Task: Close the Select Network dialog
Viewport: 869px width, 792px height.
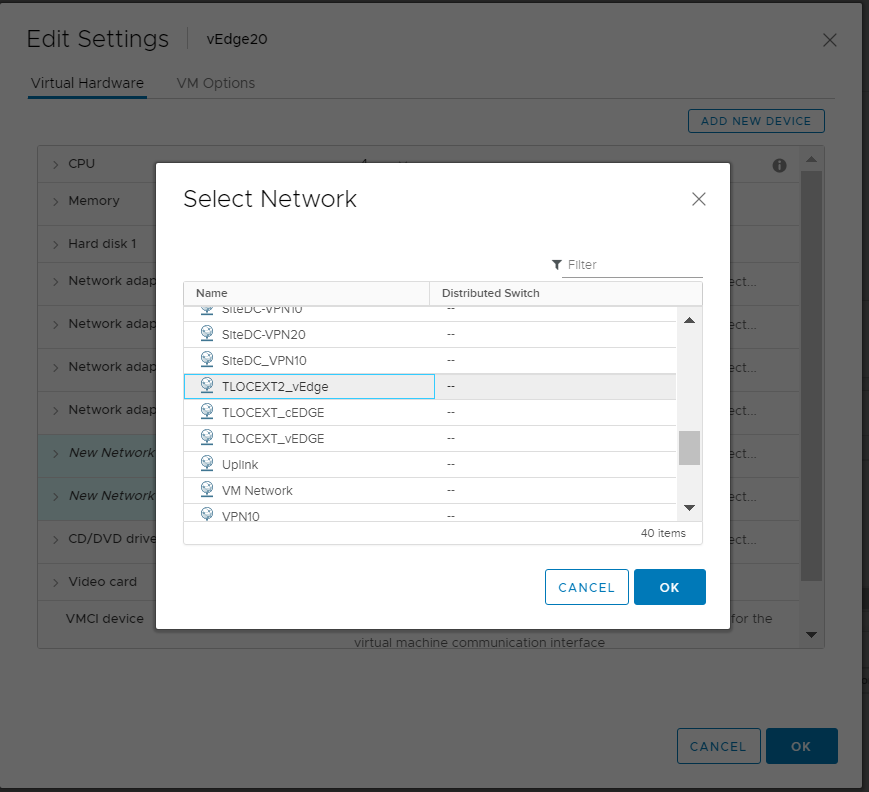Action: pos(699,199)
